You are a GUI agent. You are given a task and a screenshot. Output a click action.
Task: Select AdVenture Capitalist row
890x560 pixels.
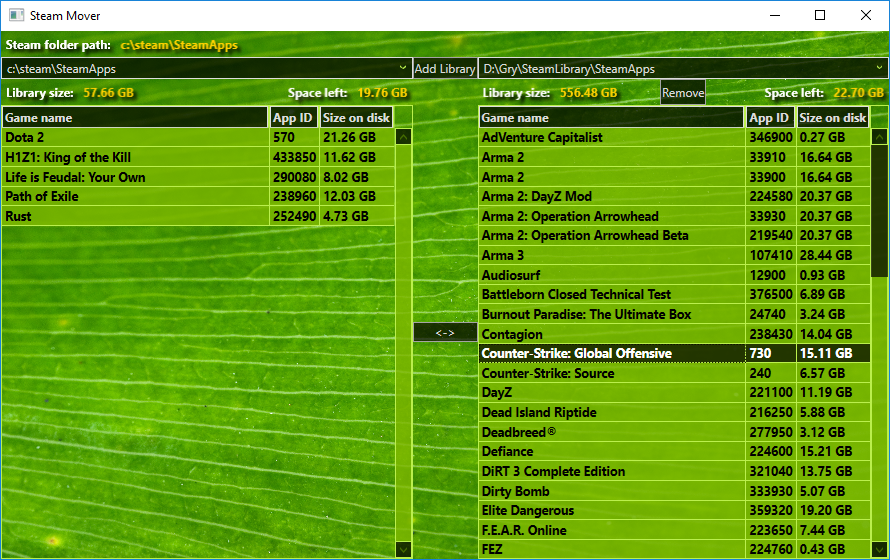coord(674,137)
